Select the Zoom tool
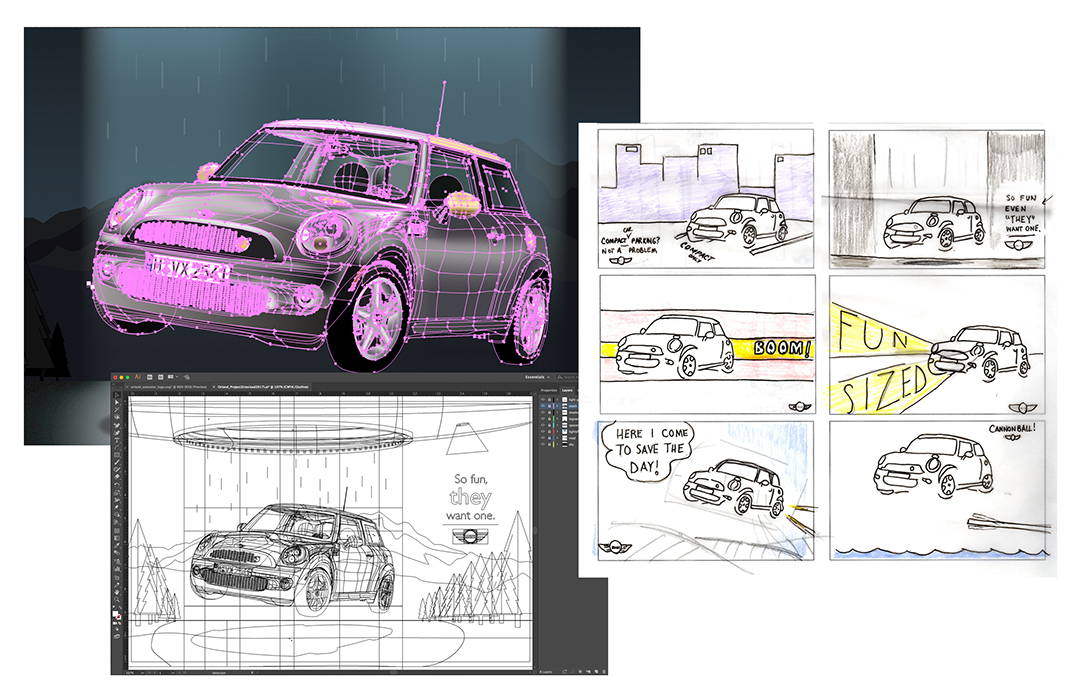 pos(117,600)
